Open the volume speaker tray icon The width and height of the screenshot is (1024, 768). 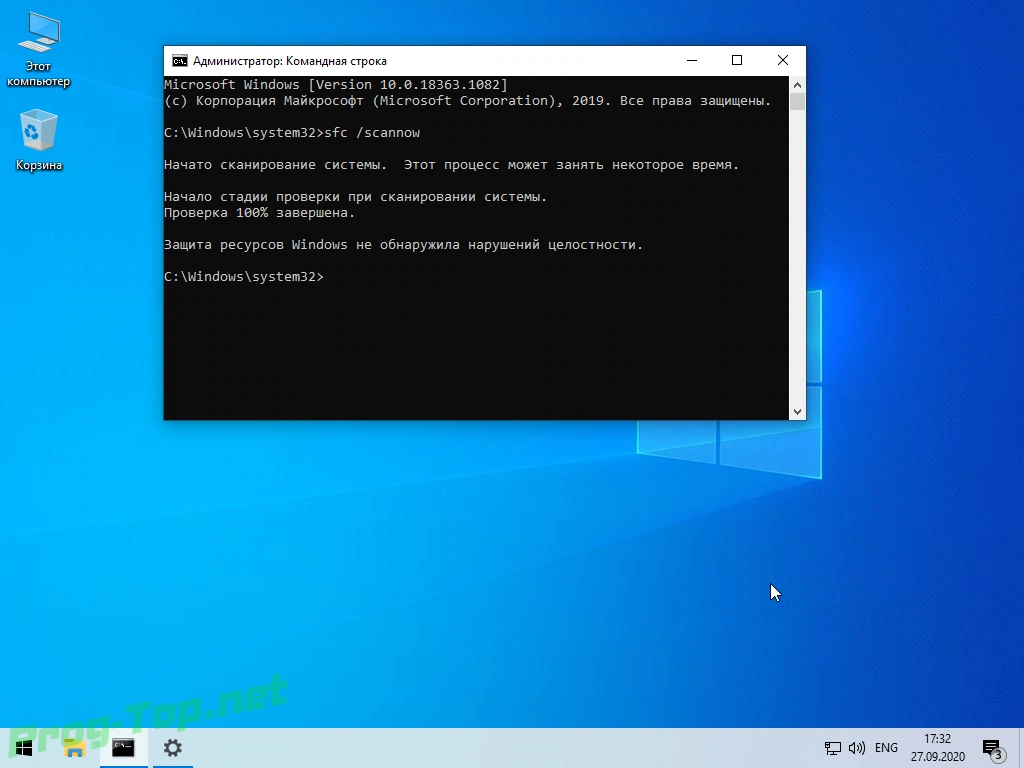click(x=857, y=748)
